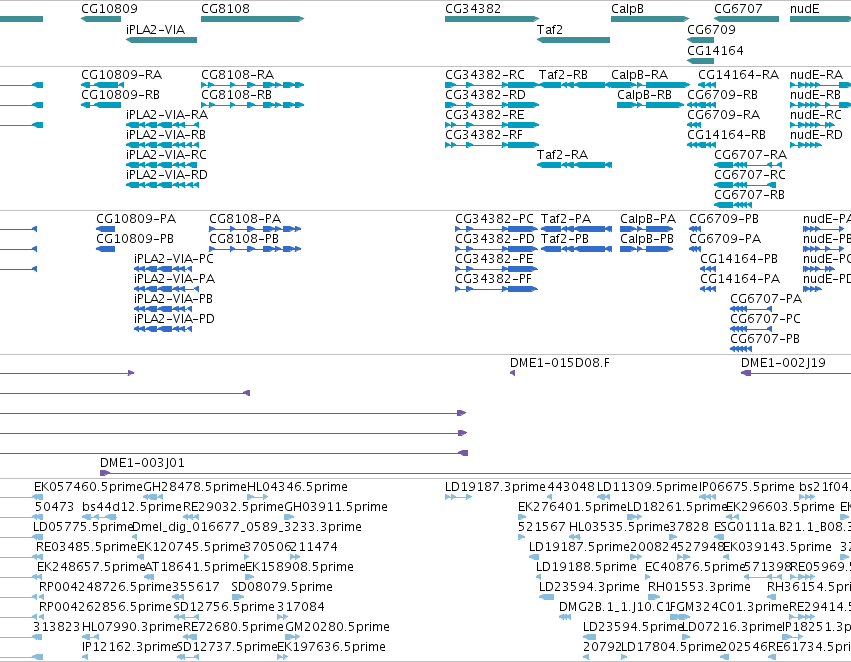Click the nudE gene label
The image size is (851, 662).
804,9
